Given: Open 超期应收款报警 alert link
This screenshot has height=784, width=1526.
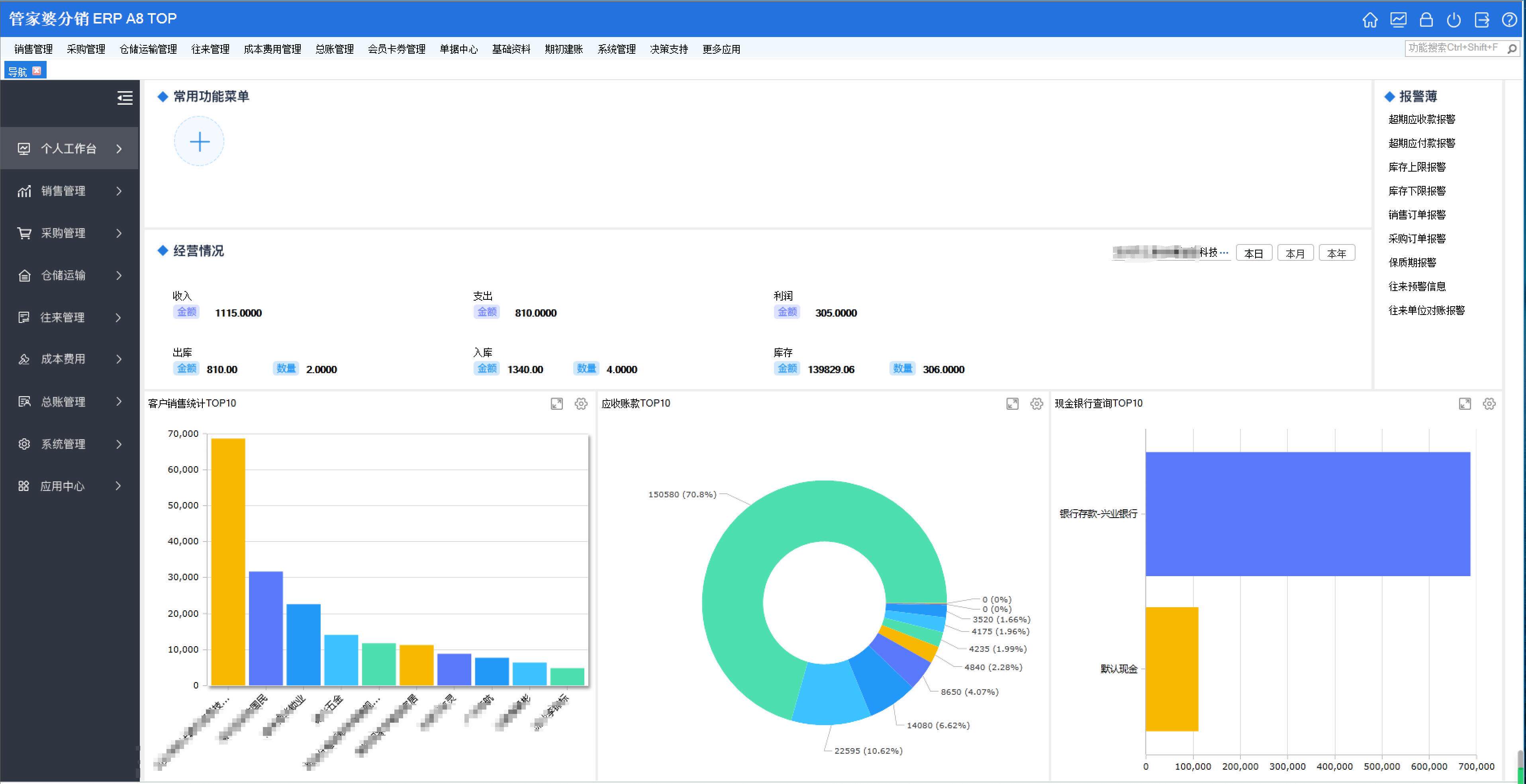Looking at the screenshot, I should pos(1421,119).
